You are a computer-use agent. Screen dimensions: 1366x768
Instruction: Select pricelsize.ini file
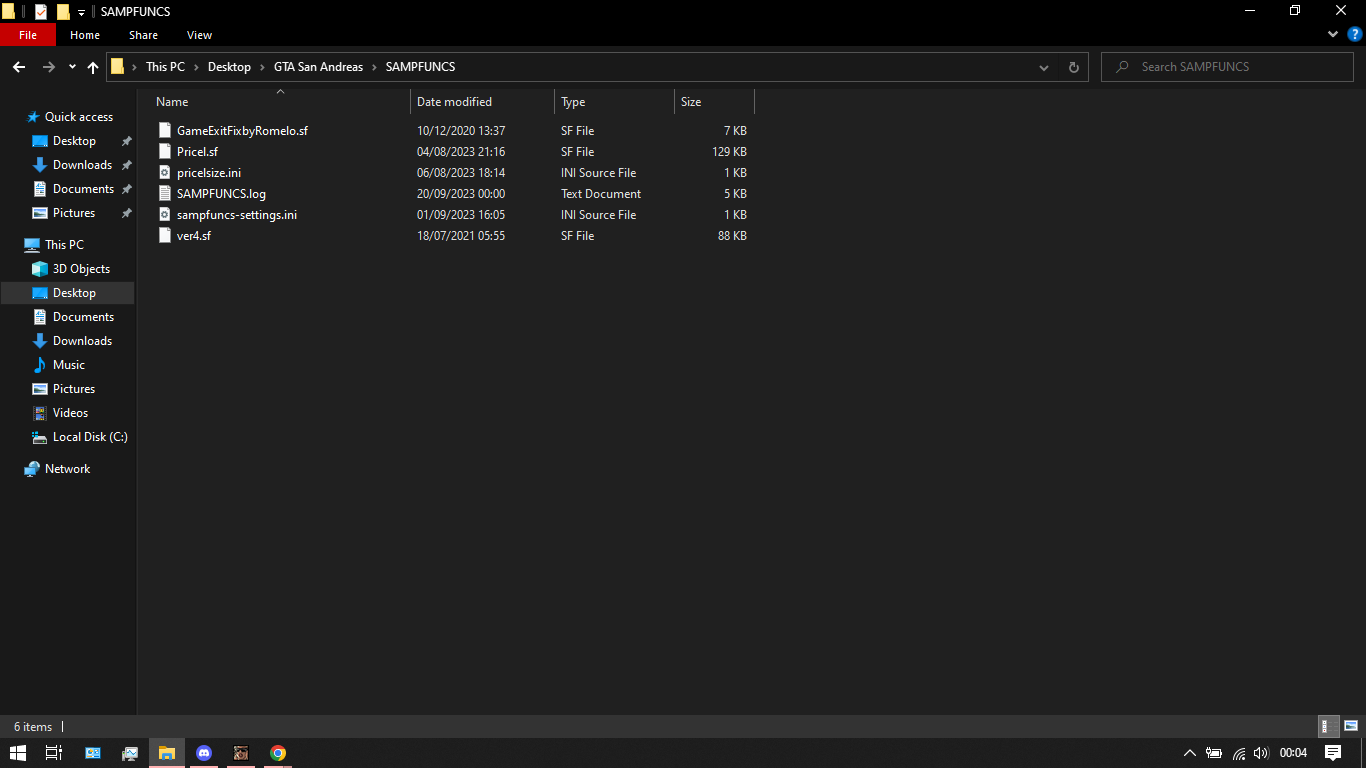[209, 173]
